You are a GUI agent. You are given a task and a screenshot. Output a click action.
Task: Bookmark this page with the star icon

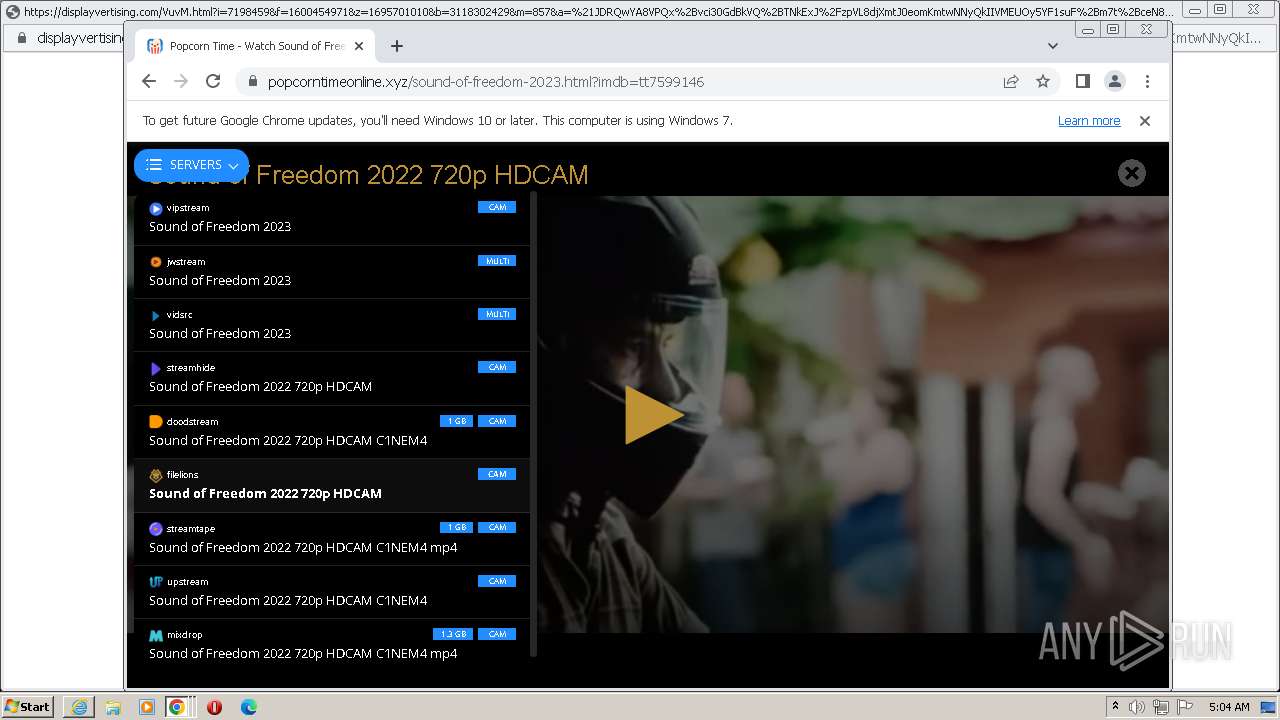pos(1043,82)
